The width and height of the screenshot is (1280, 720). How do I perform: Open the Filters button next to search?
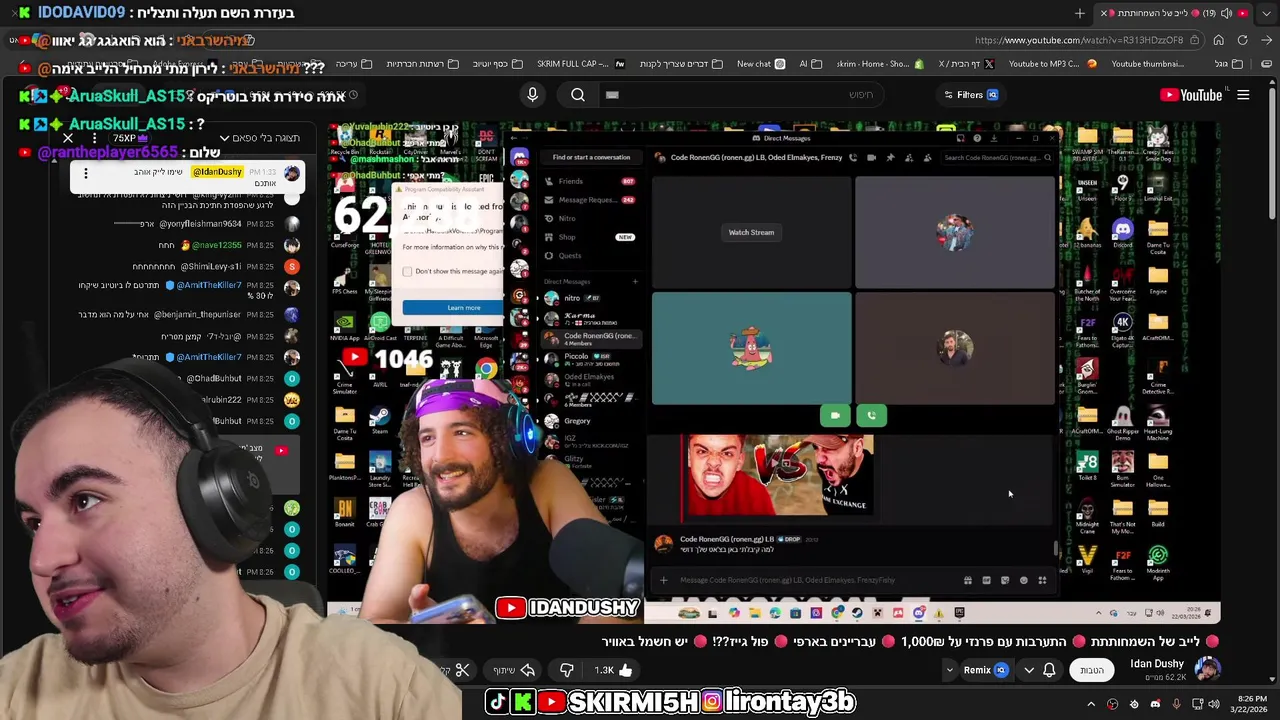970,95
